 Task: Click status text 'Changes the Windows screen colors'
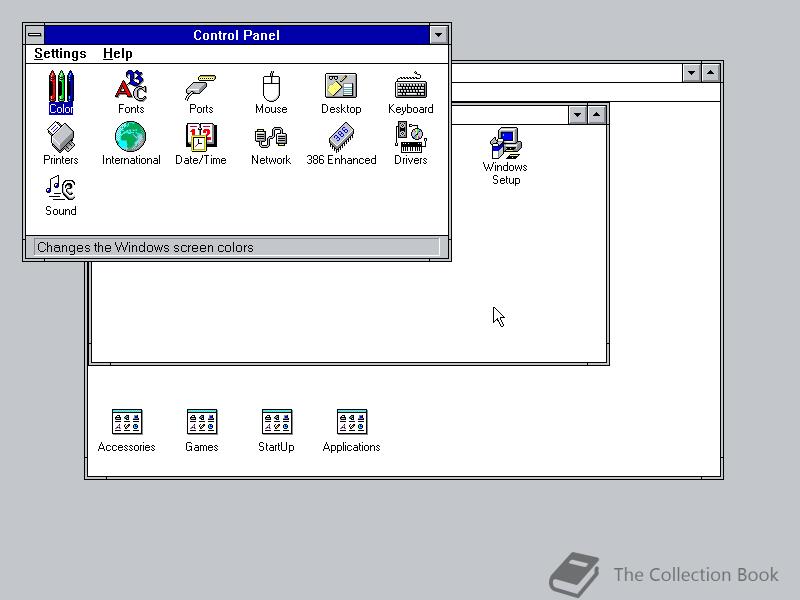(x=145, y=247)
